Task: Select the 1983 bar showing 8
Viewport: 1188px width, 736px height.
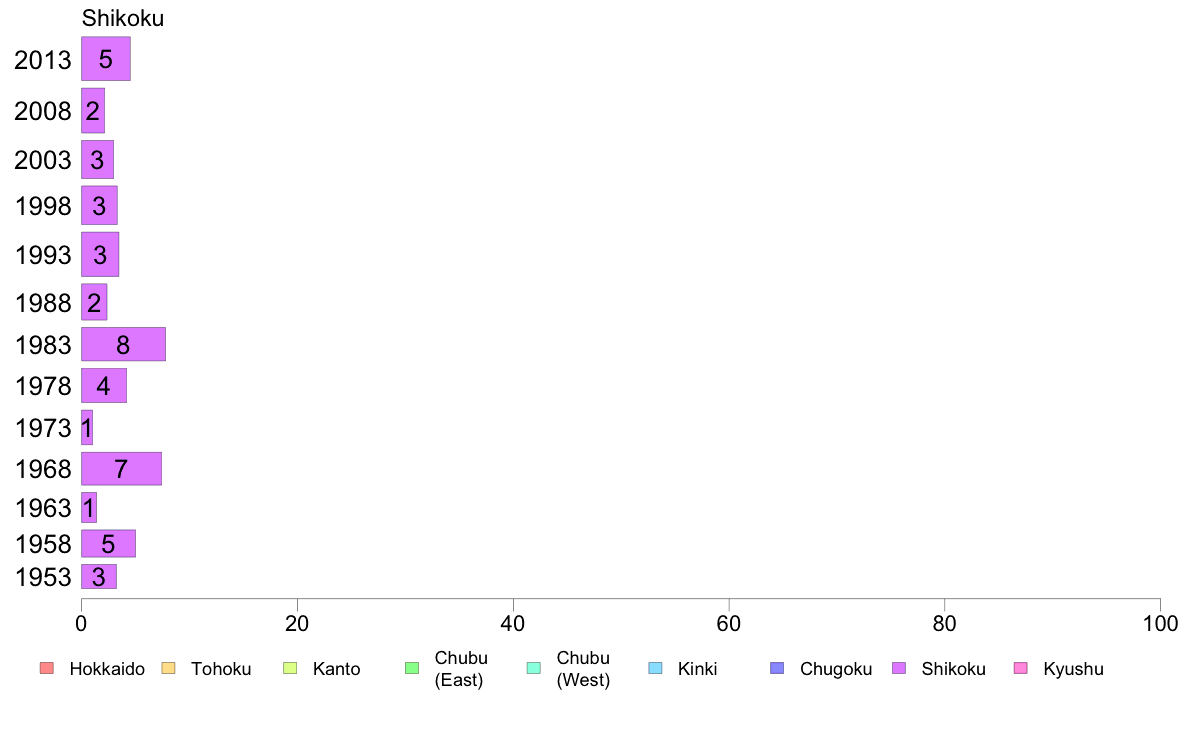Action: 123,344
